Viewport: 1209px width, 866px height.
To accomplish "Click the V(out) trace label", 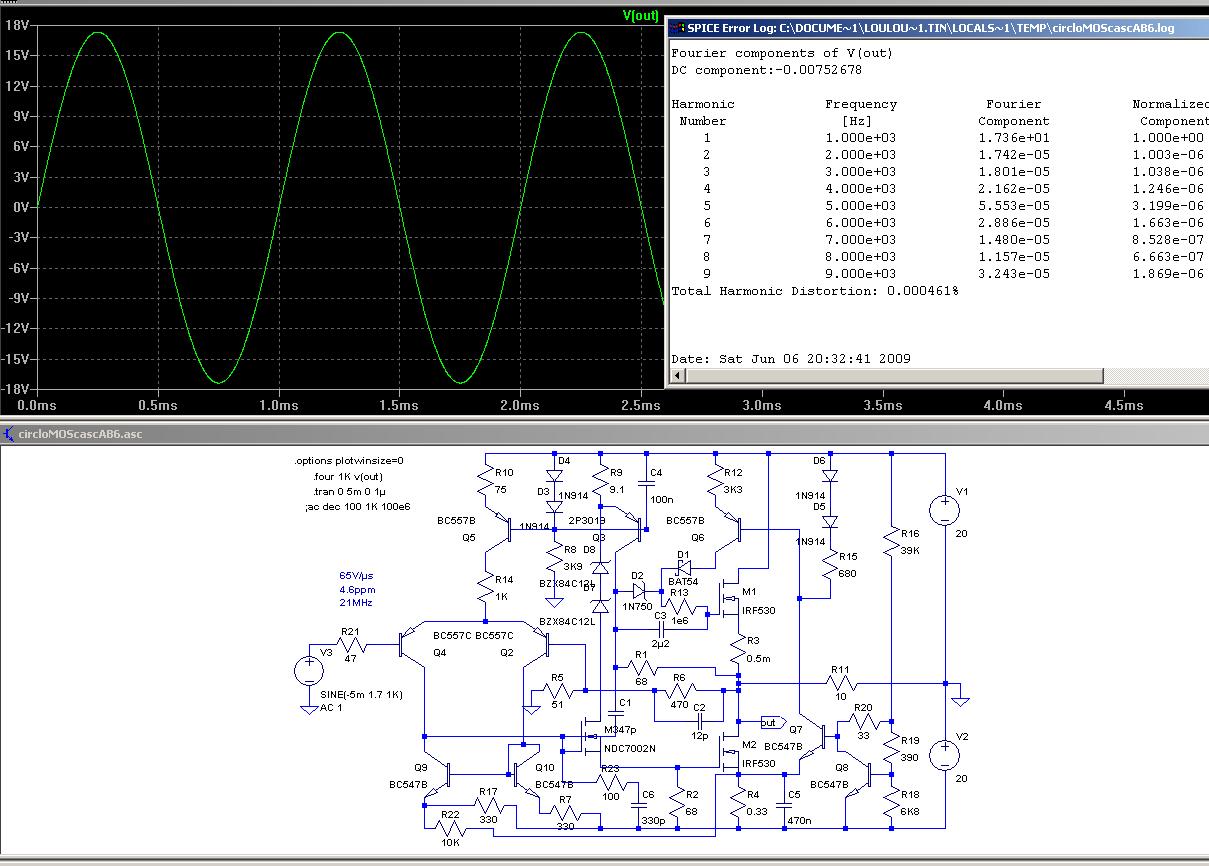I will pyautogui.click(x=640, y=15).
